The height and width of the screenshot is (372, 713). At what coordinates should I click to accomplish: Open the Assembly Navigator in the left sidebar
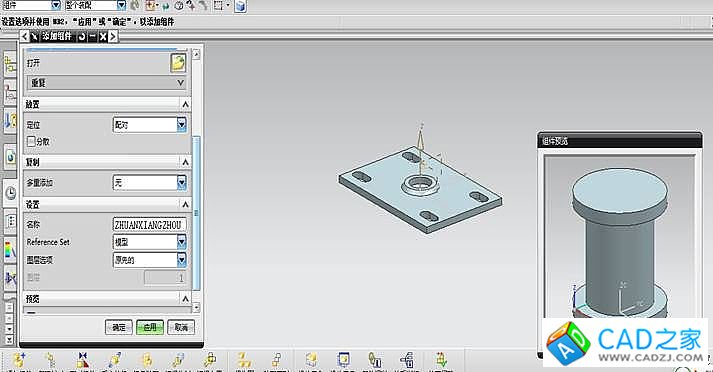tap(10, 65)
